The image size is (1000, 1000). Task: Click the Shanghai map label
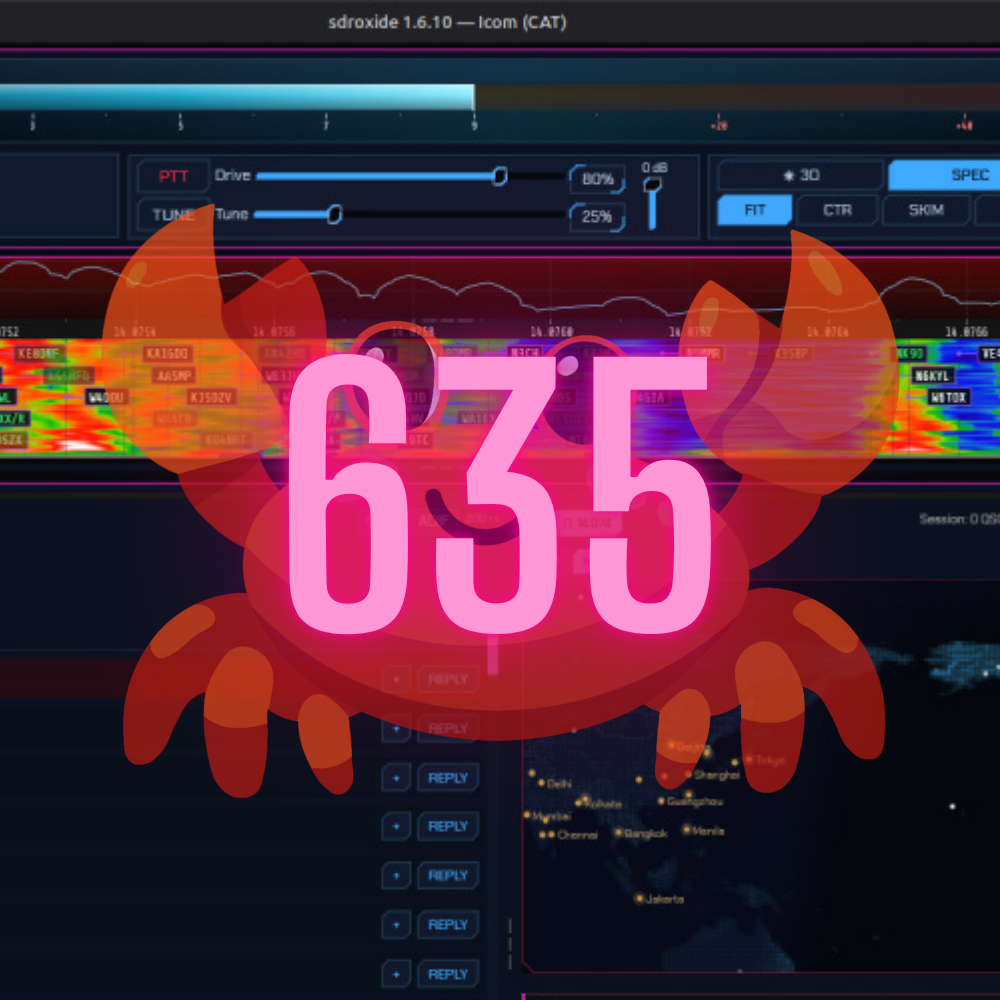[717, 775]
